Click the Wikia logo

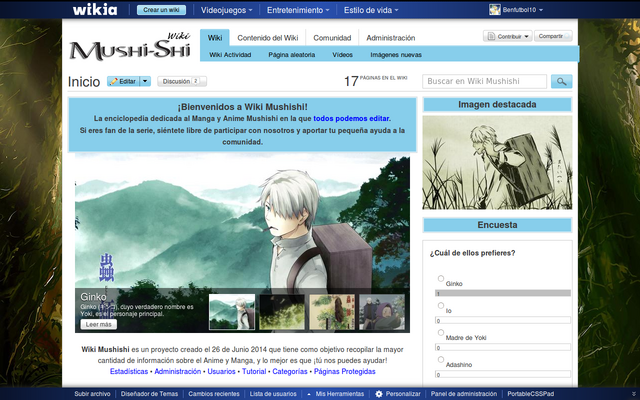95,9
